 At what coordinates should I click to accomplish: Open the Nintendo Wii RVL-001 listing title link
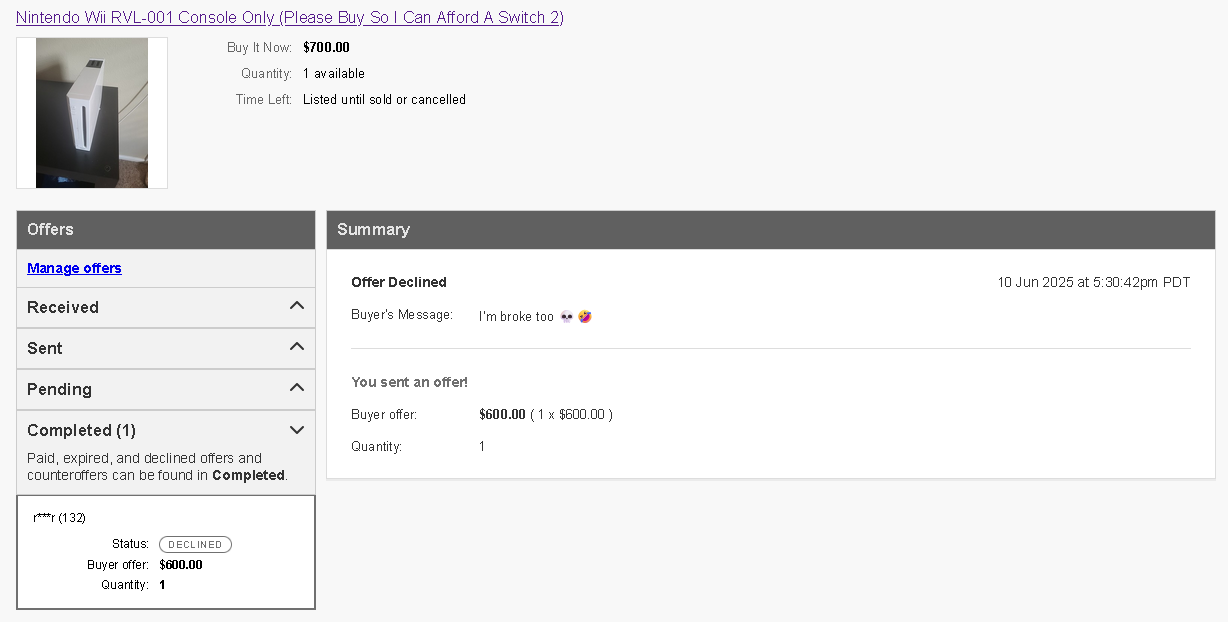(x=290, y=18)
